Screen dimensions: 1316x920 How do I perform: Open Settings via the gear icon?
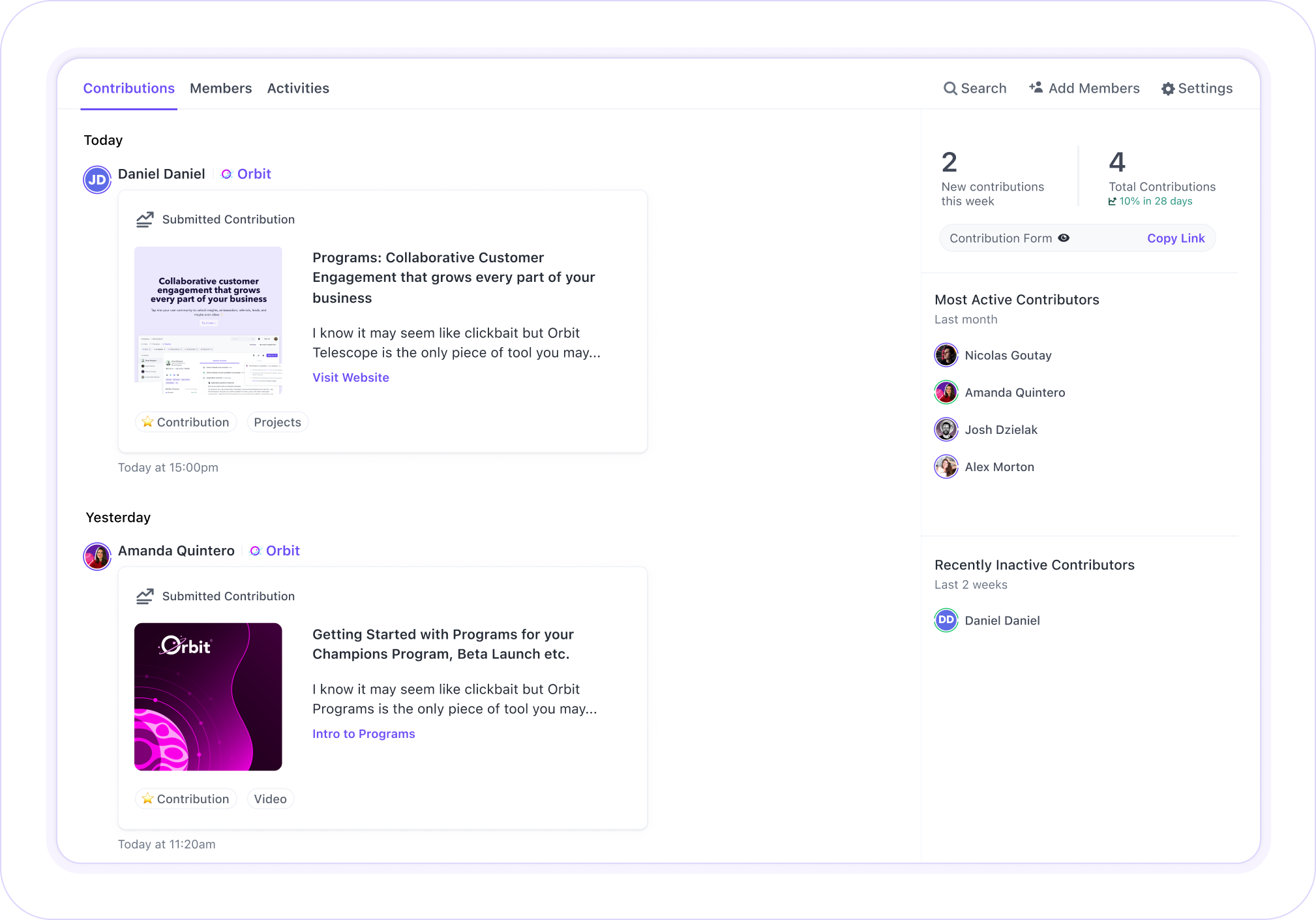point(1168,89)
